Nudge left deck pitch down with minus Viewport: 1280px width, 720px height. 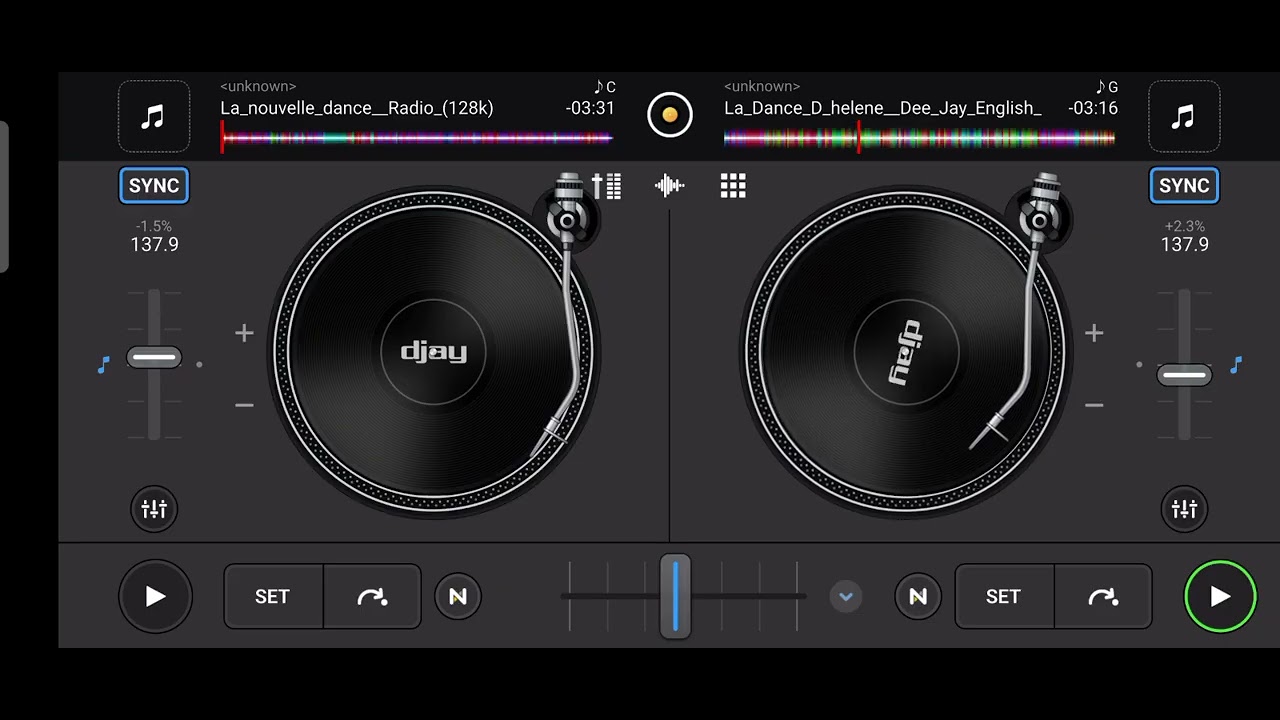(244, 405)
